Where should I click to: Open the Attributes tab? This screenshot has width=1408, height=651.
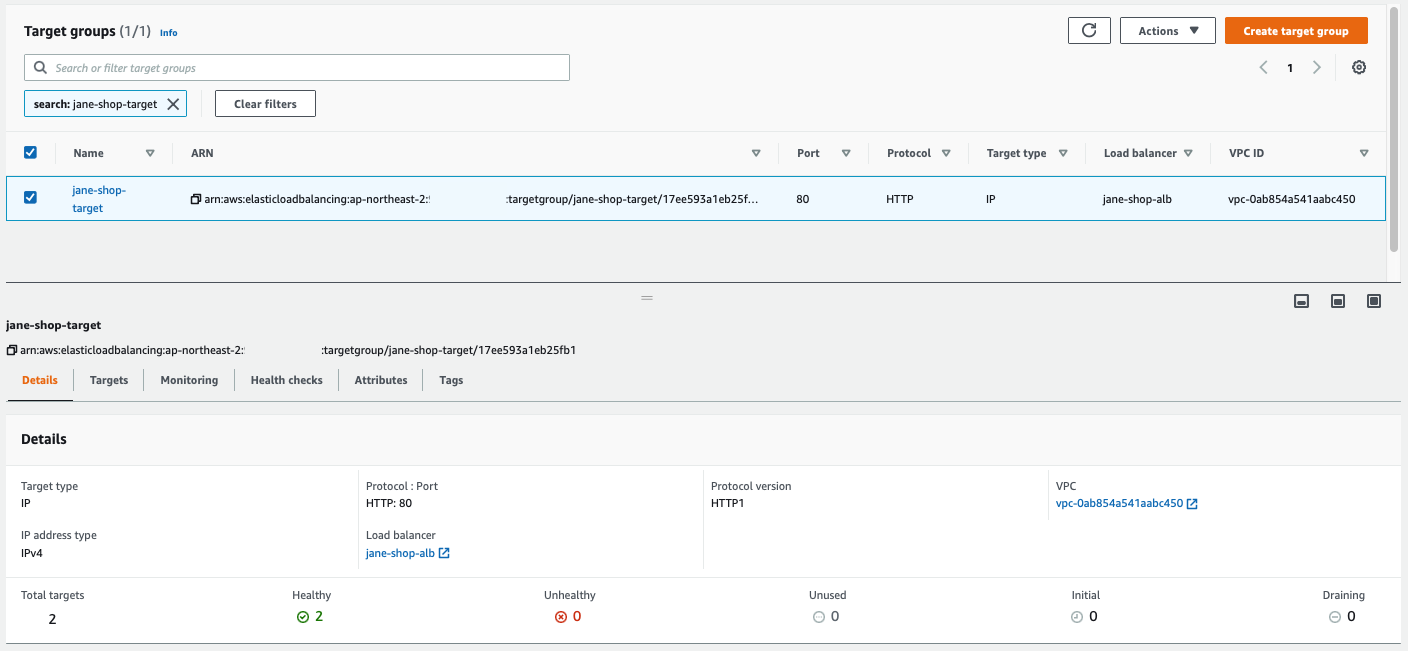coord(381,380)
